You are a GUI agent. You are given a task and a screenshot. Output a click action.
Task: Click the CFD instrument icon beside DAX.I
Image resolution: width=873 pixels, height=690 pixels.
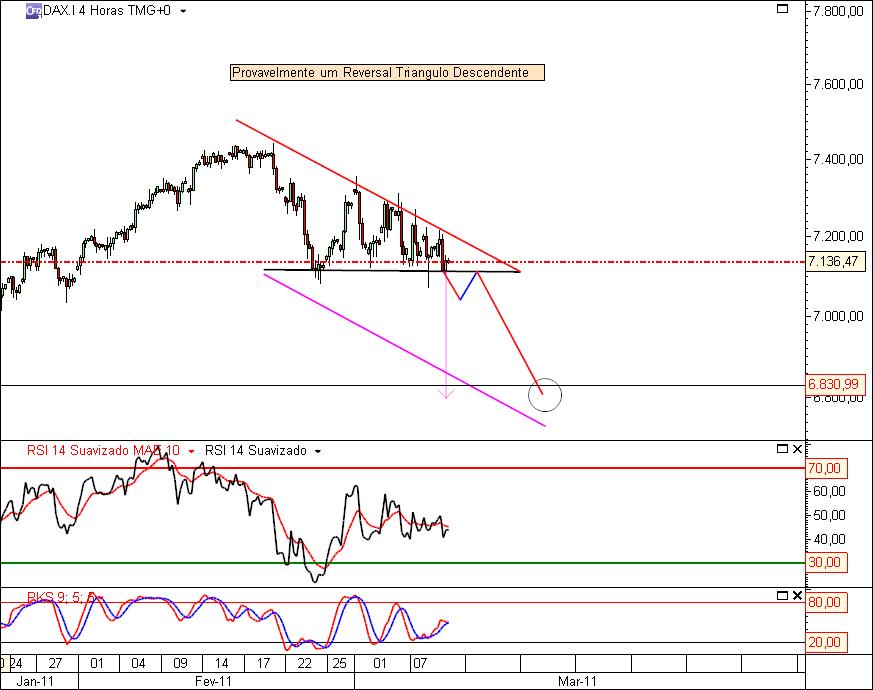(x=33, y=10)
